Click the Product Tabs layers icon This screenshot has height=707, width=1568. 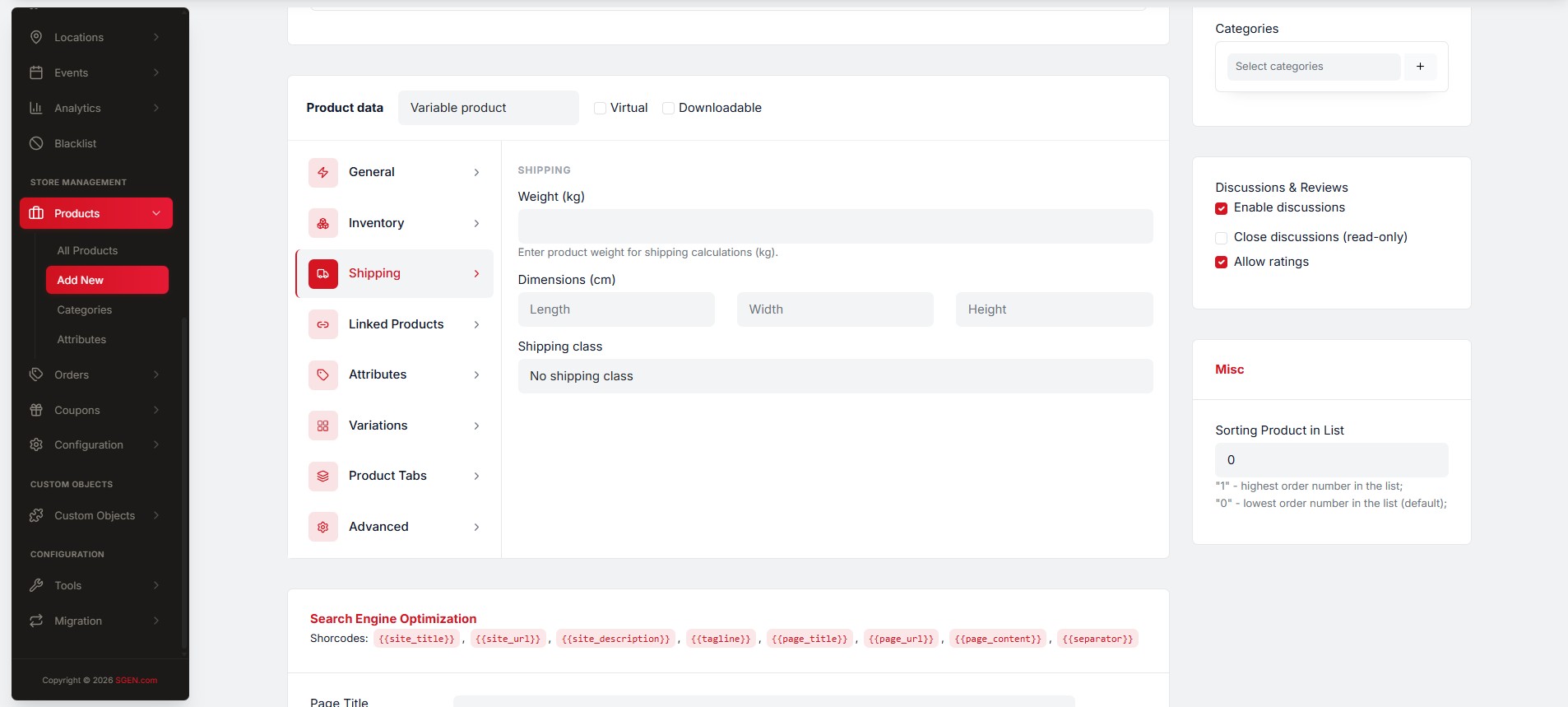(323, 476)
